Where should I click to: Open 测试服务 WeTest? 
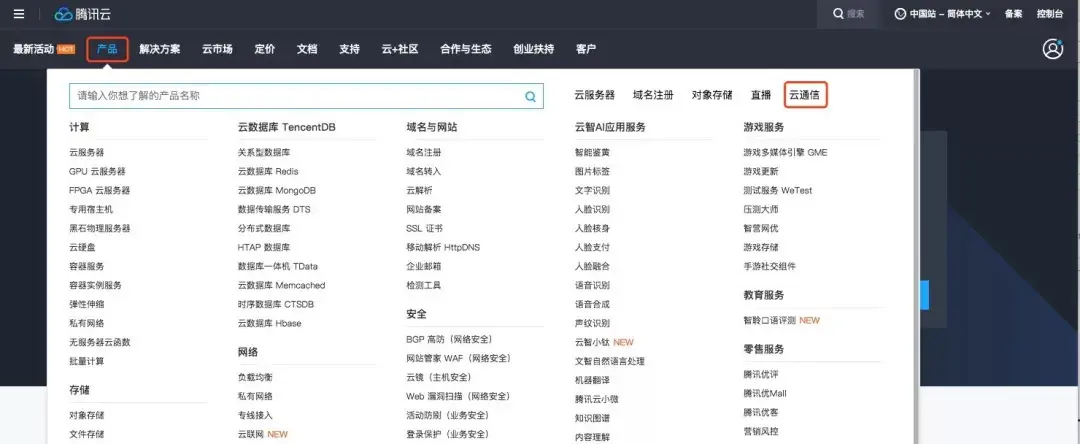(x=778, y=190)
